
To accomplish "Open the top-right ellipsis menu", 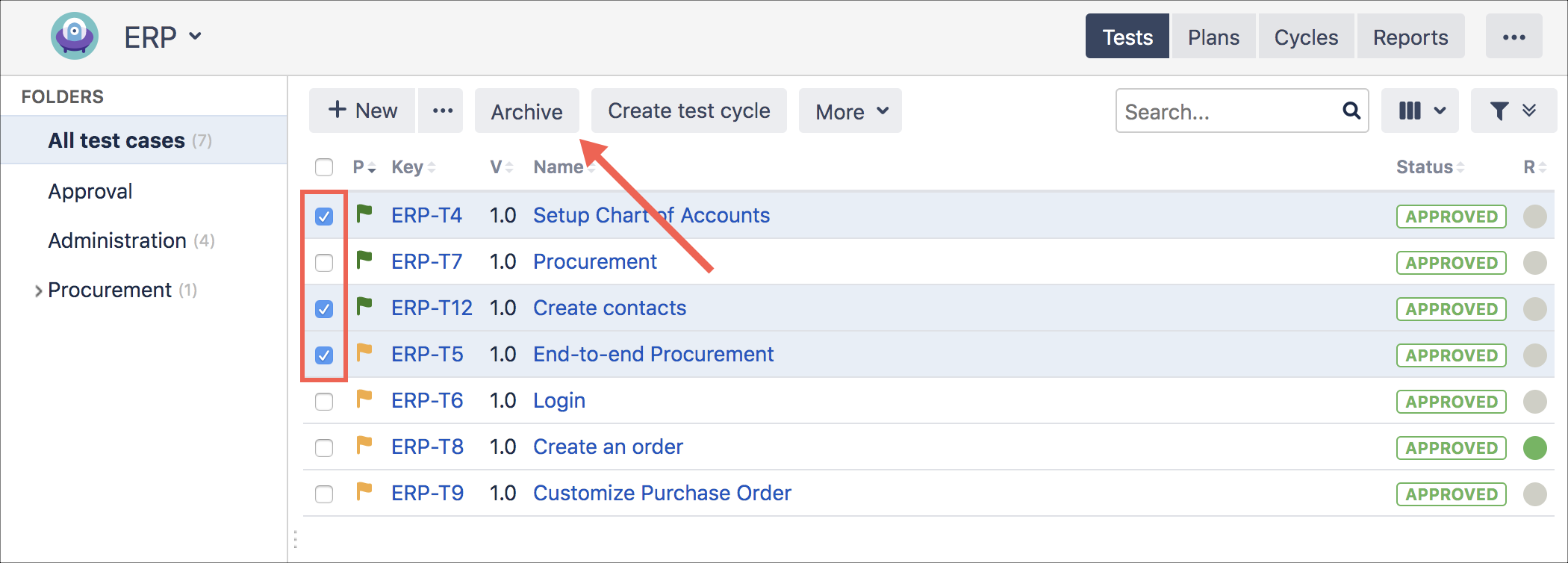I will pos(1513,37).
